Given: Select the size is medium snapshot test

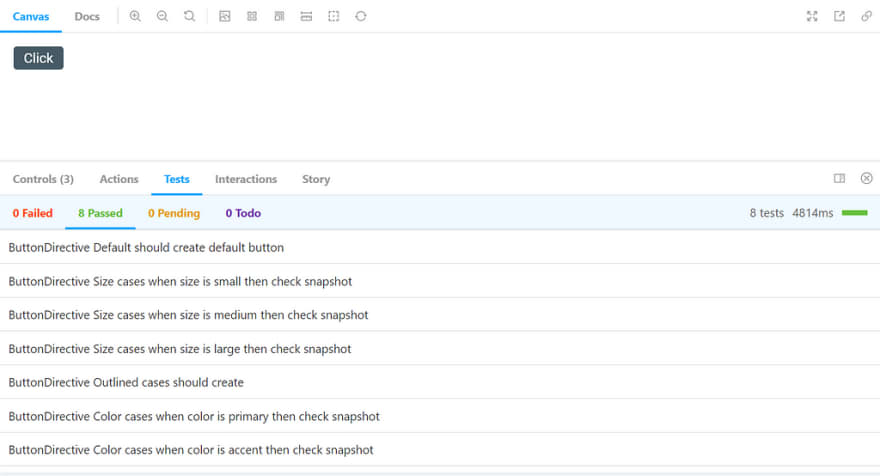Looking at the screenshot, I should coord(440,315).
